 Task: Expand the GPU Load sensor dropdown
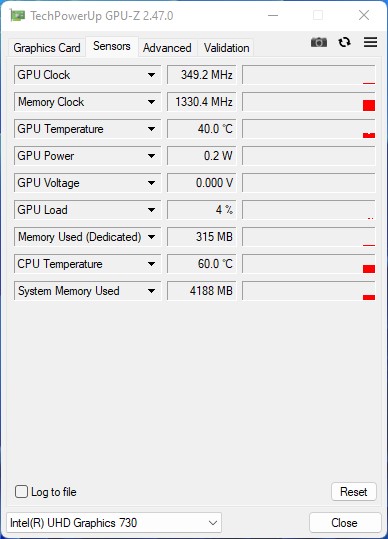pos(151,210)
